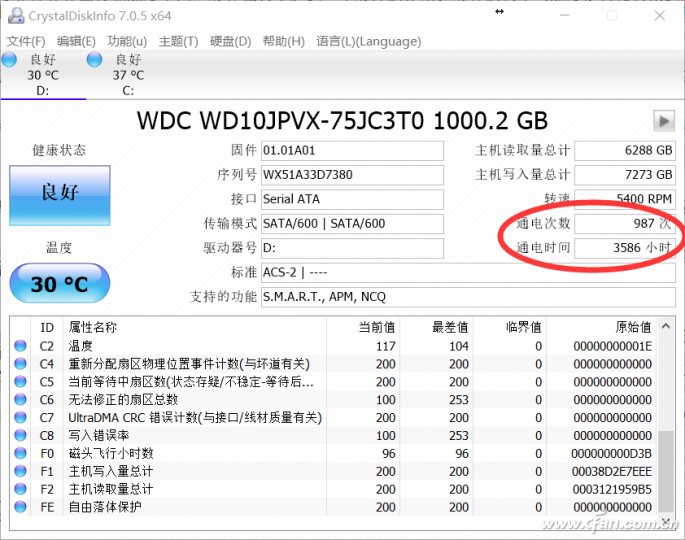Click the transfer mode field SATA/600
Viewport: 685px width, 540px height.
click(x=353, y=224)
